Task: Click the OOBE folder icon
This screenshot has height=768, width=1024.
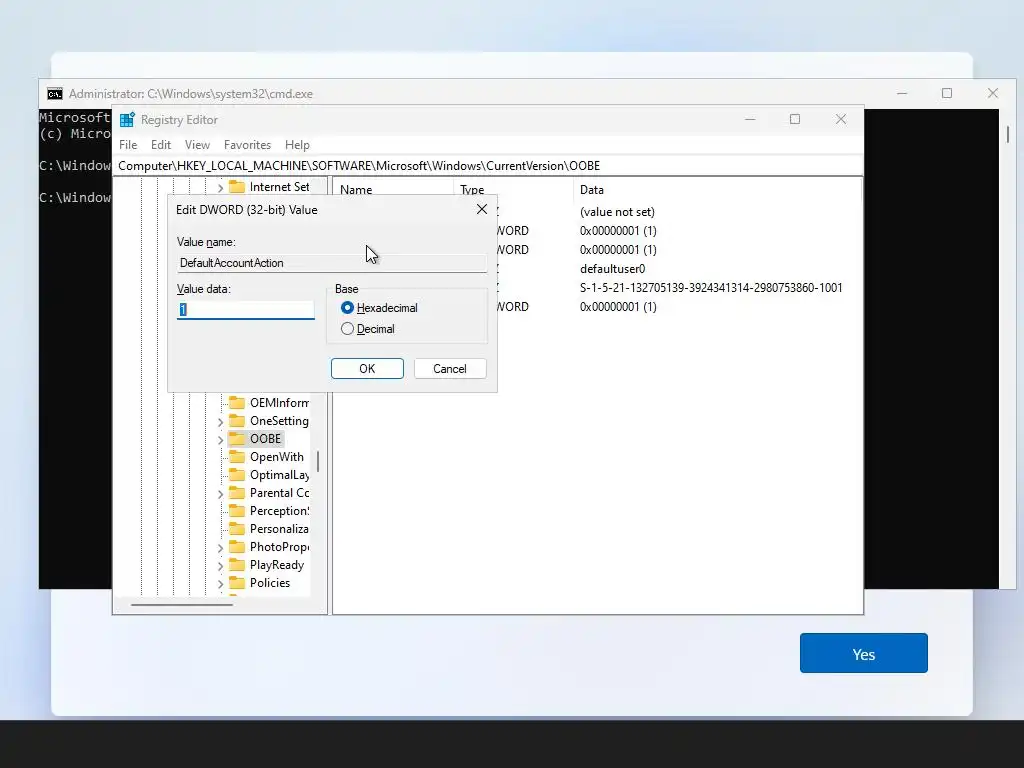Action: tap(236, 439)
